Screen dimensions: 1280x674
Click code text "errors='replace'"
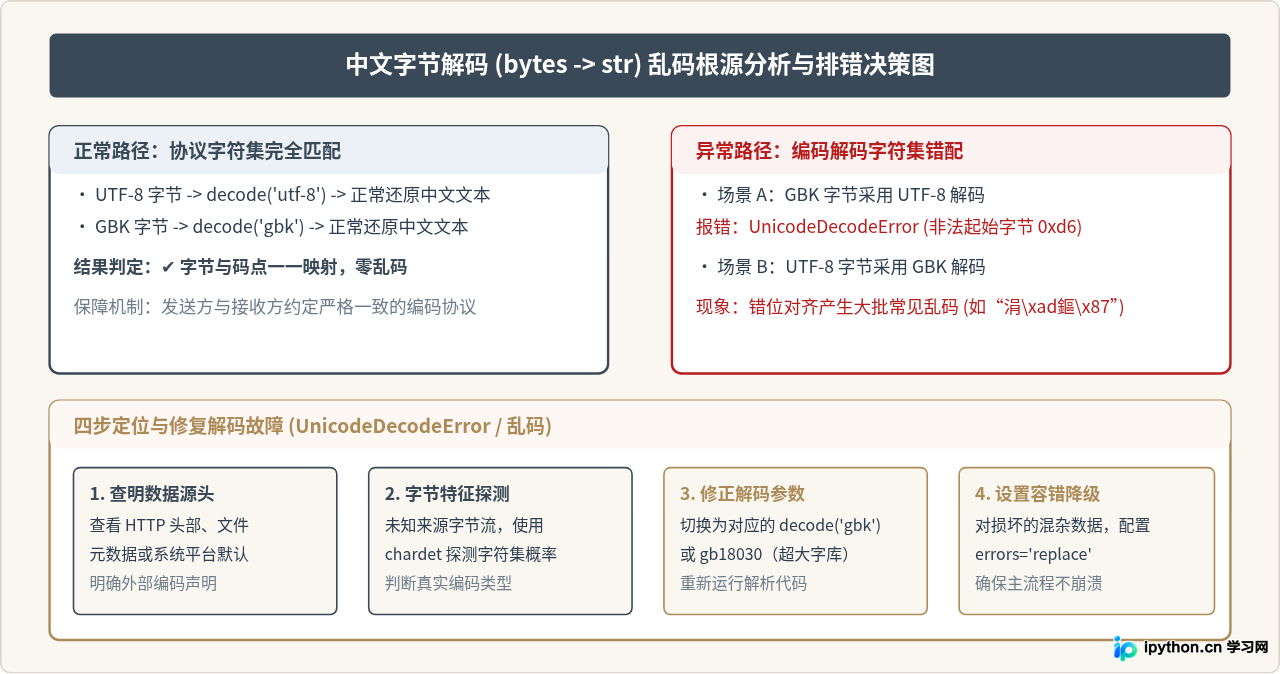[x=1033, y=554]
